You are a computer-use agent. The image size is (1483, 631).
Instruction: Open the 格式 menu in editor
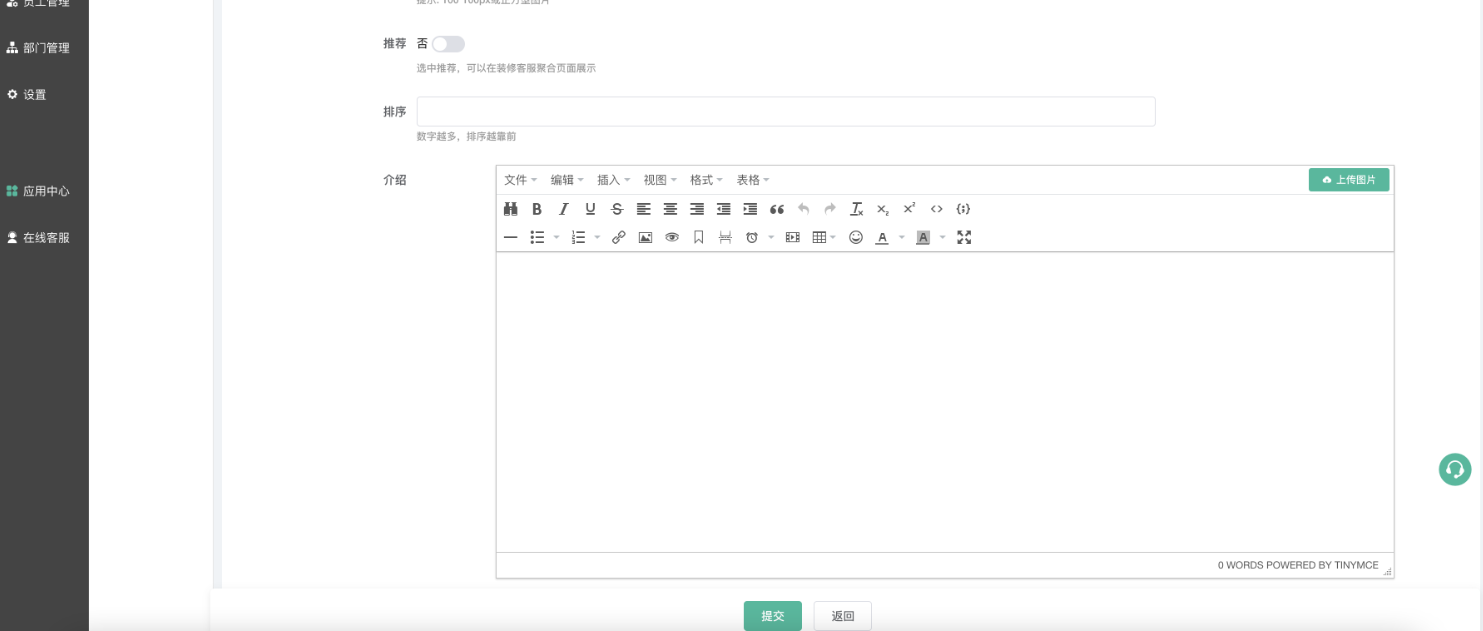click(x=706, y=180)
